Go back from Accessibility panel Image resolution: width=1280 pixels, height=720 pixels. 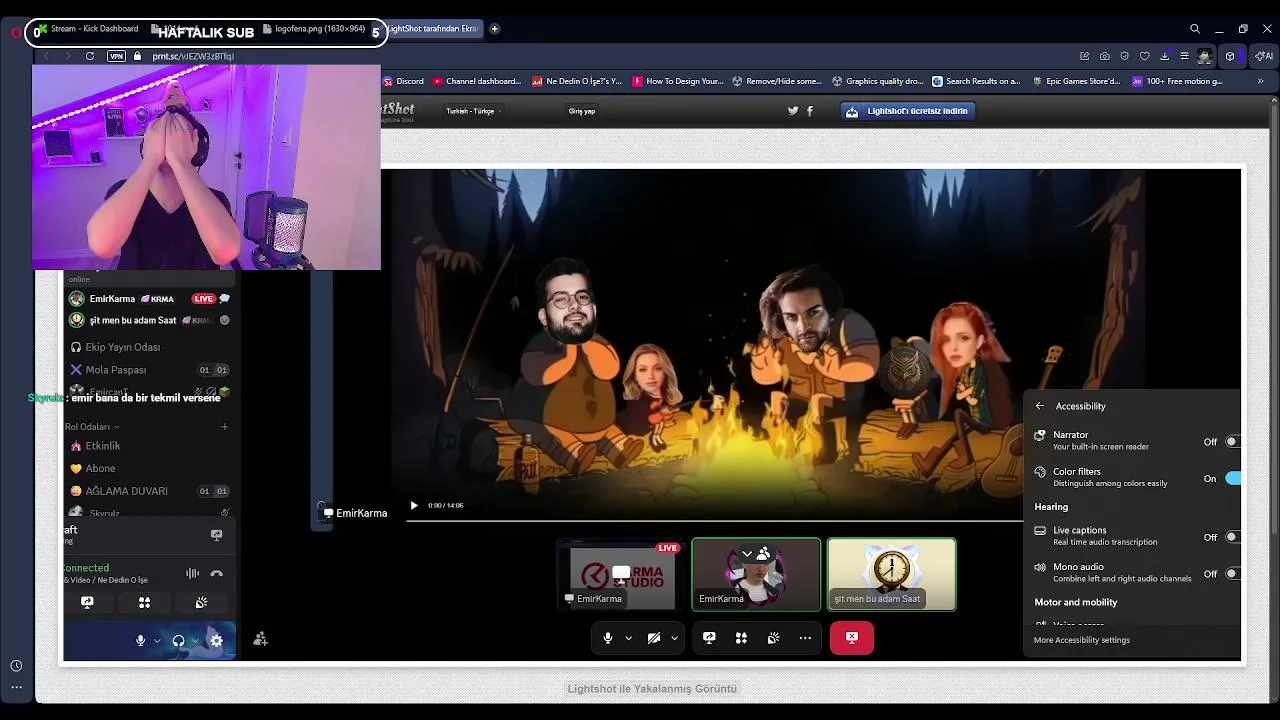click(x=1040, y=406)
